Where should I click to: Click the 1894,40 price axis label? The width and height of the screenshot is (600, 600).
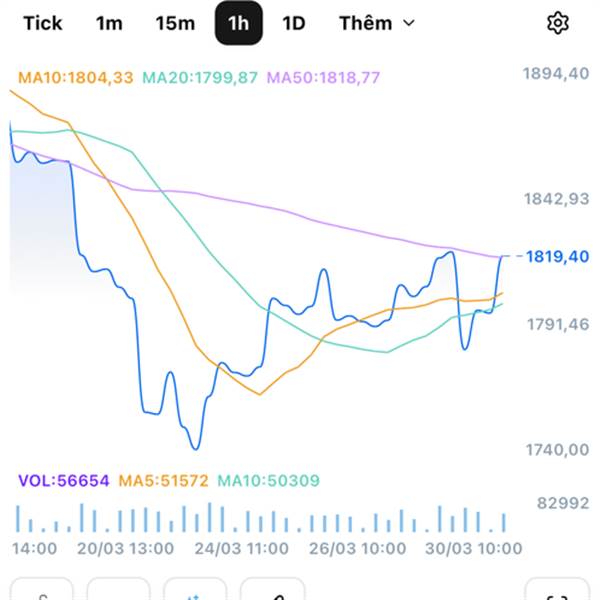(x=556, y=71)
